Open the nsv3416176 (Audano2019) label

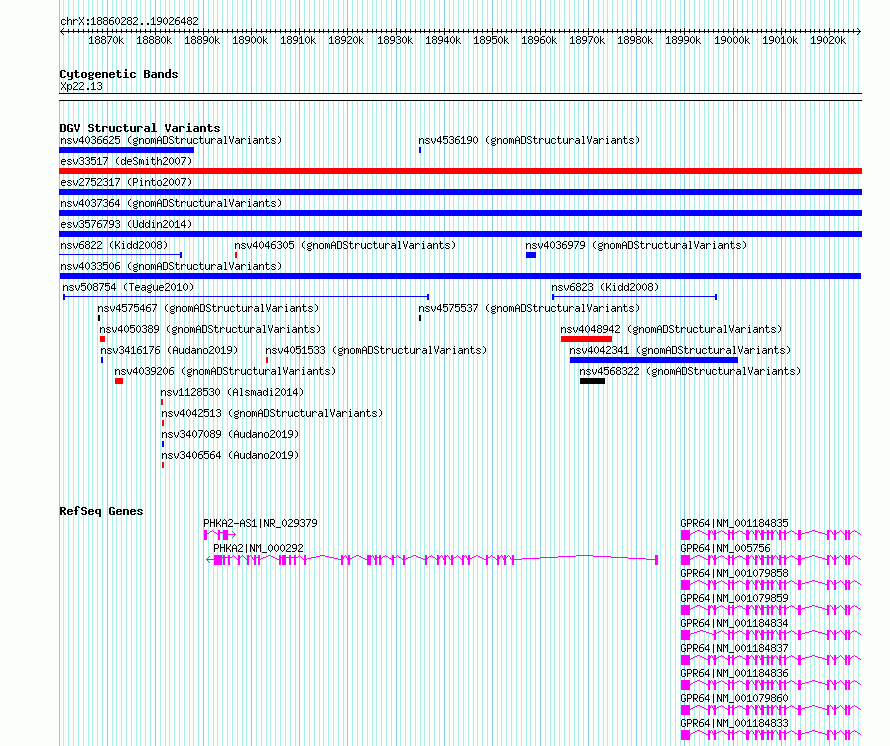[169, 350]
